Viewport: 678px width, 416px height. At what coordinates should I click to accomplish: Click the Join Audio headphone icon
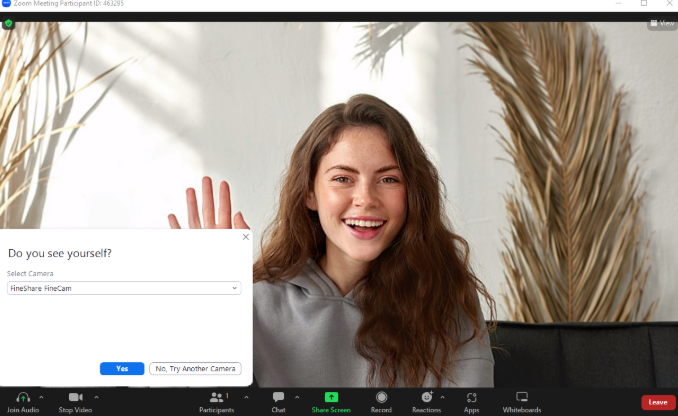pyautogui.click(x=23, y=397)
